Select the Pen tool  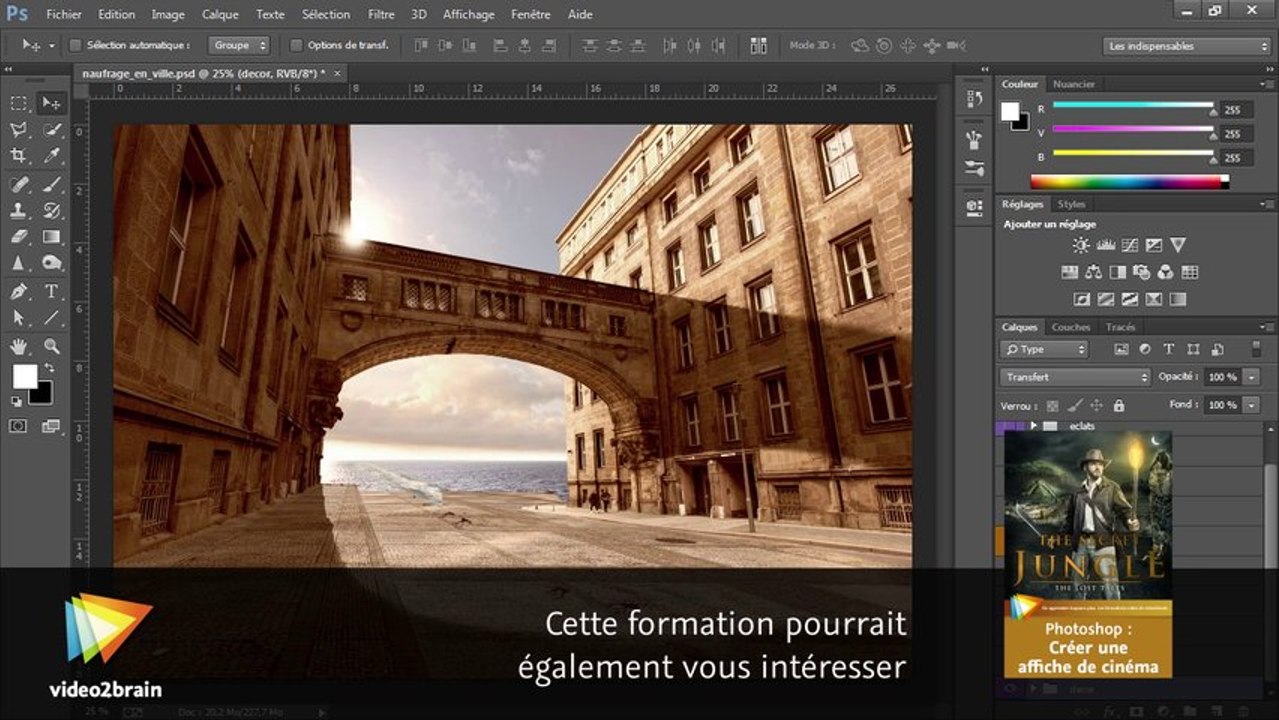[x=19, y=292]
